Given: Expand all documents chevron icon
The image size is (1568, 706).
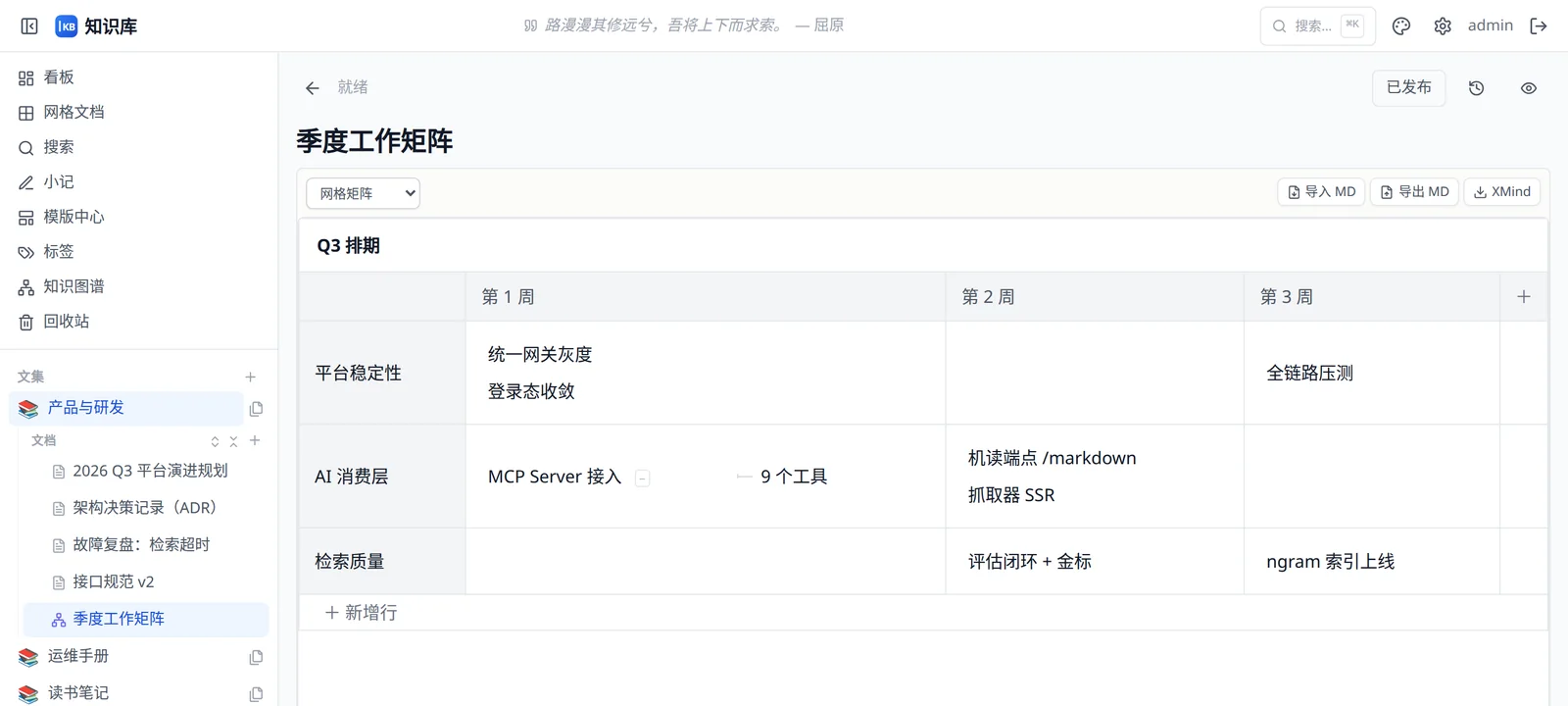Looking at the screenshot, I should point(215,441).
